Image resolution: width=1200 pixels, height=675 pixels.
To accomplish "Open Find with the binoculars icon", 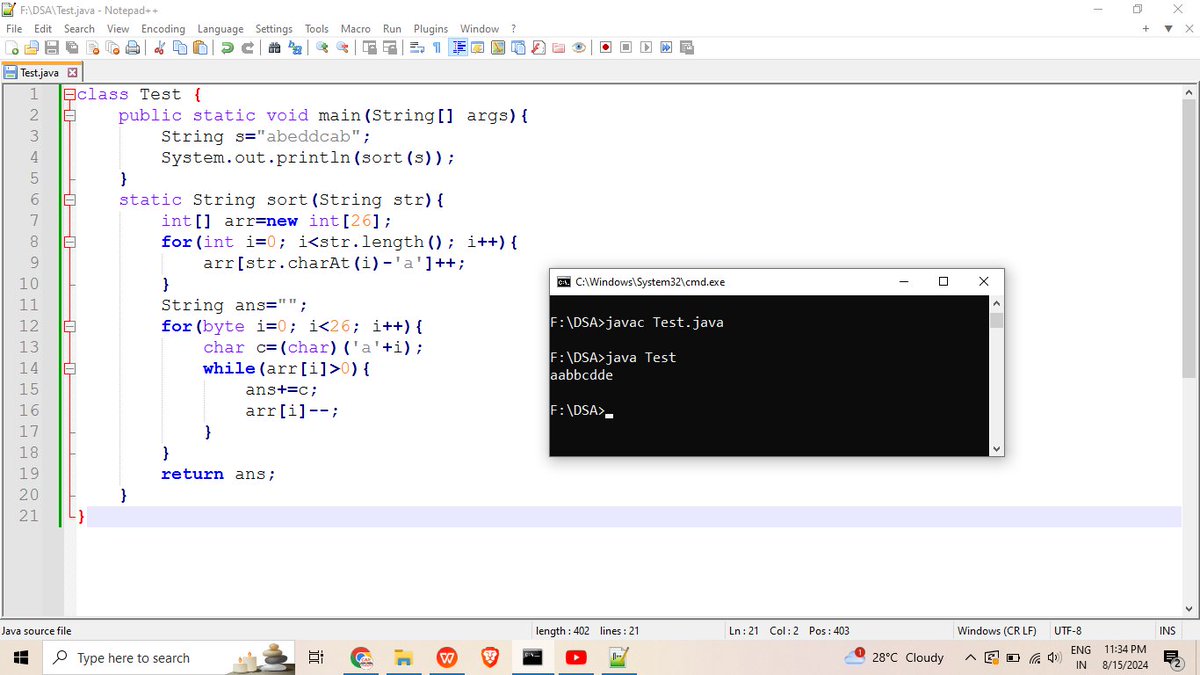I will (274, 48).
